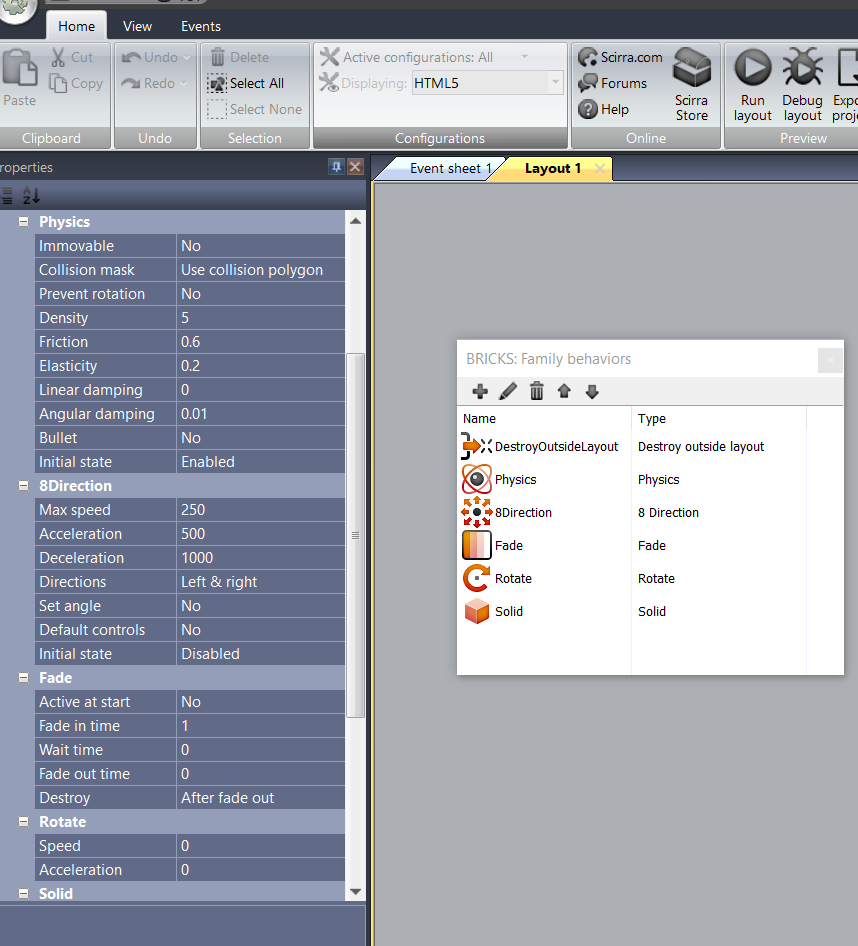Move behavior down with arrow icon
The width and height of the screenshot is (858, 946).
(592, 392)
